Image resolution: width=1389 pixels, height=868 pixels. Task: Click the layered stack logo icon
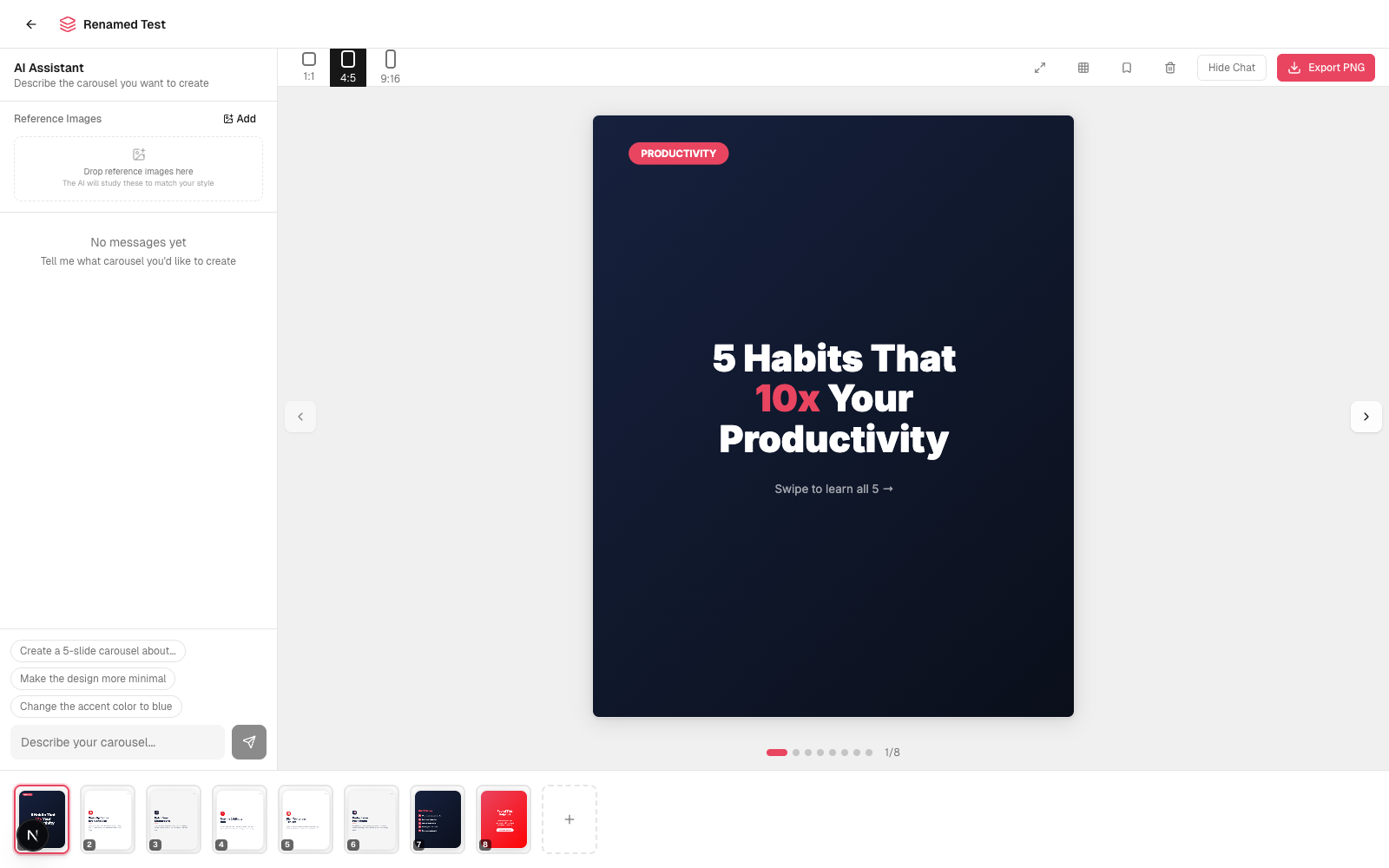pyautogui.click(x=68, y=24)
